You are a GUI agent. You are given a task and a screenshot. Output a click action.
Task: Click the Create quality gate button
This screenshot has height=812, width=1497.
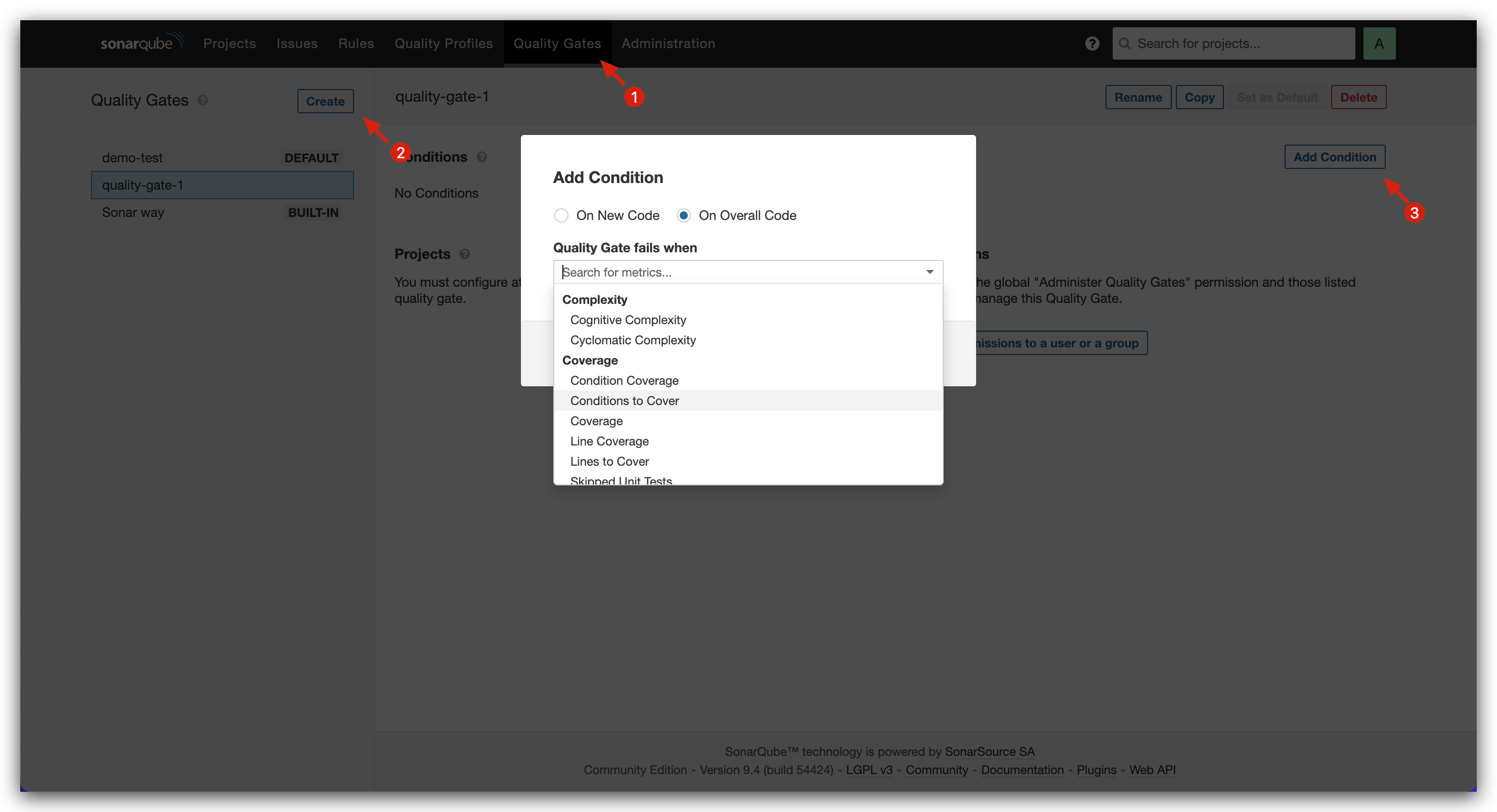(x=325, y=101)
